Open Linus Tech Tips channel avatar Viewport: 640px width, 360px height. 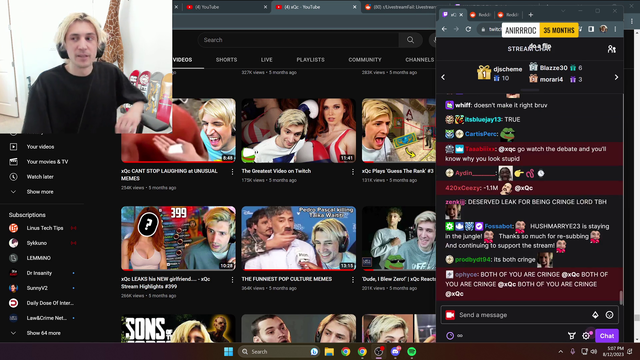click(13, 228)
